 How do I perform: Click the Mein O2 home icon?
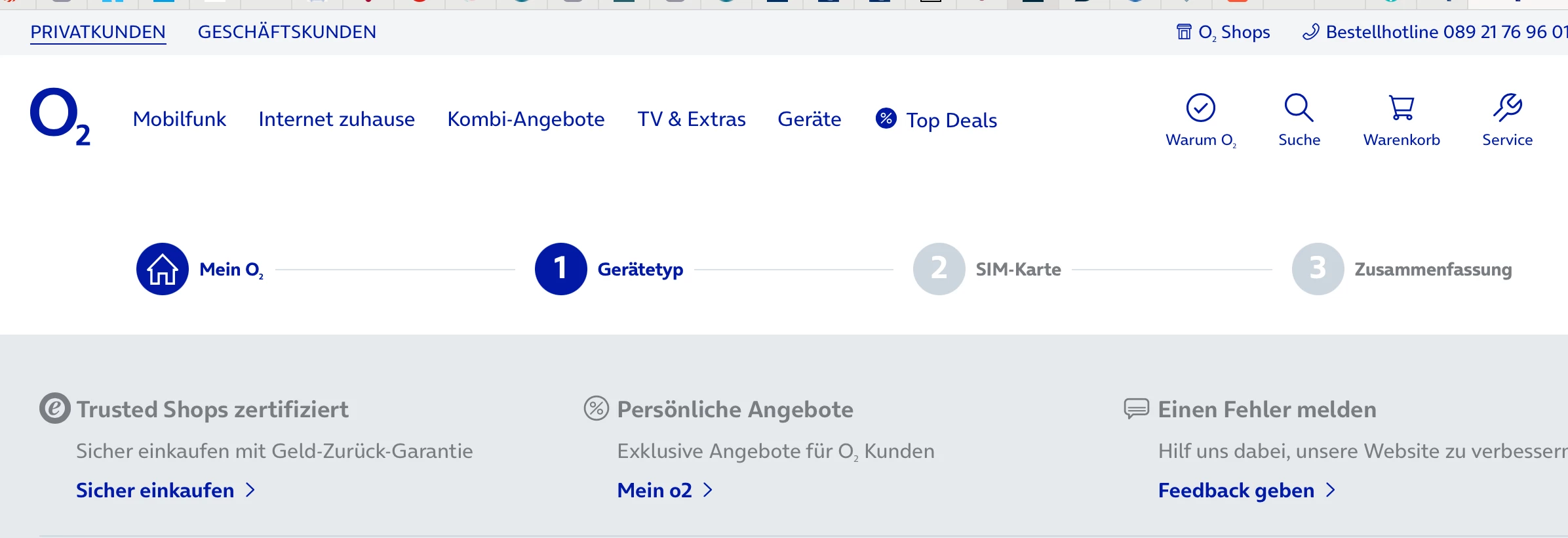(163, 269)
